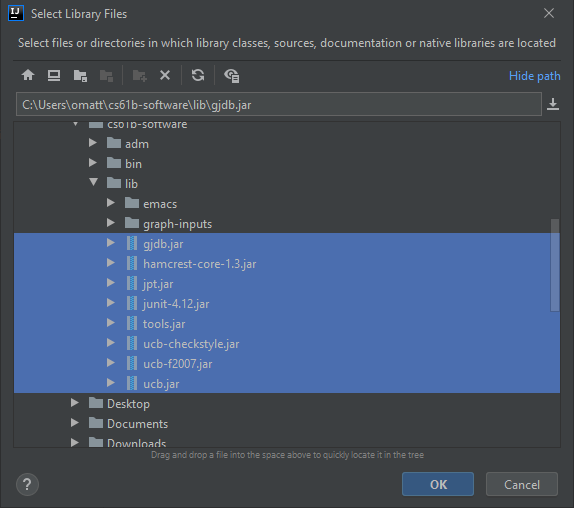
Task: Refresh the file tree
Action: [198, 75]
